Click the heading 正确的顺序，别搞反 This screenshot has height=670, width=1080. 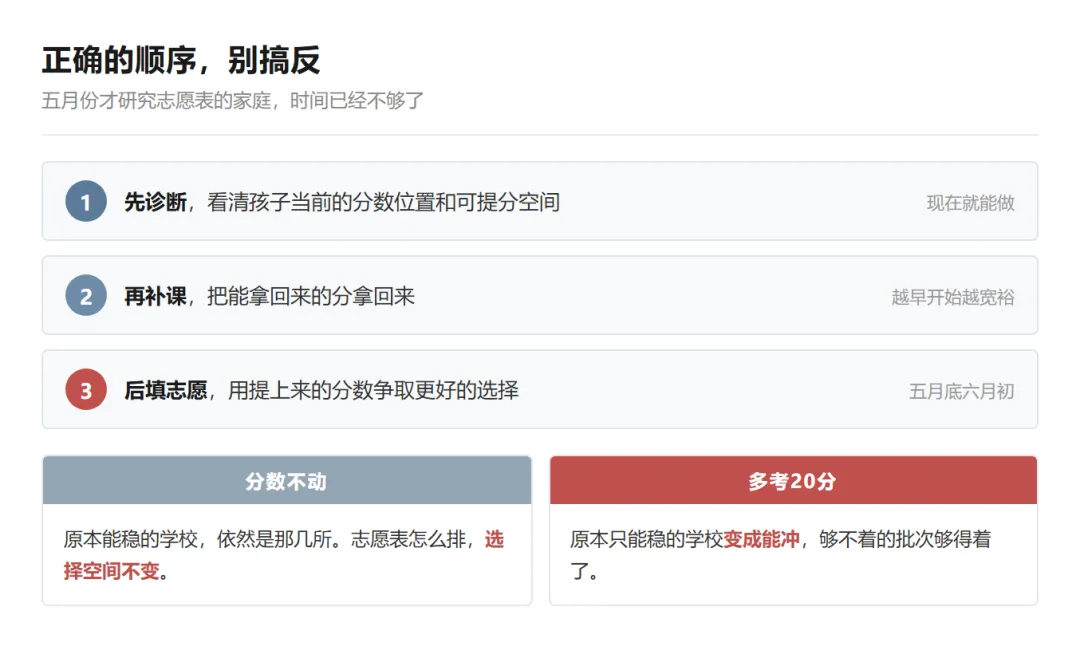181,60
